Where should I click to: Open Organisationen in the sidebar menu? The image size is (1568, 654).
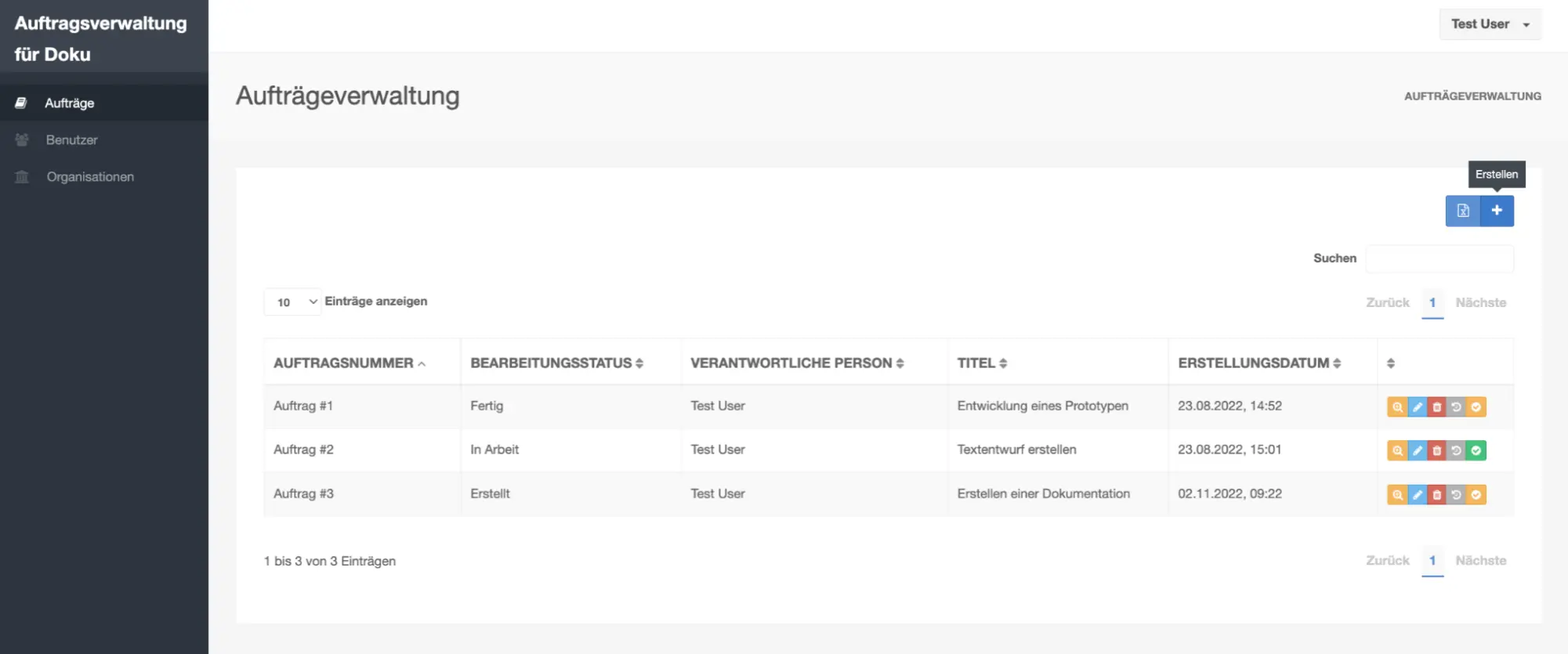(90, 177)
